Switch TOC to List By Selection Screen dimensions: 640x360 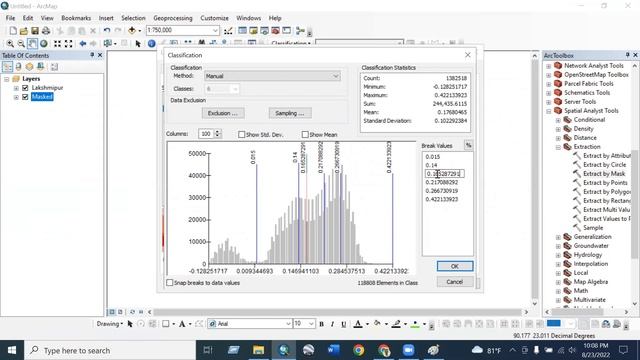(40, 67)
